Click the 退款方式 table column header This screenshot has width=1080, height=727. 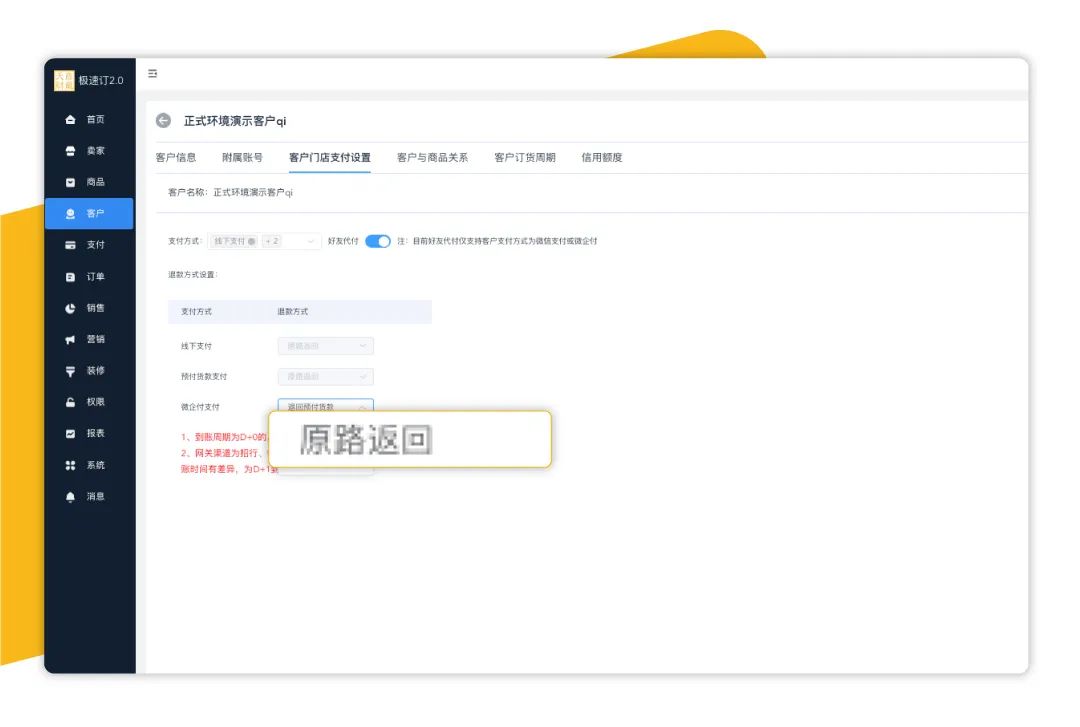point(293,311)
